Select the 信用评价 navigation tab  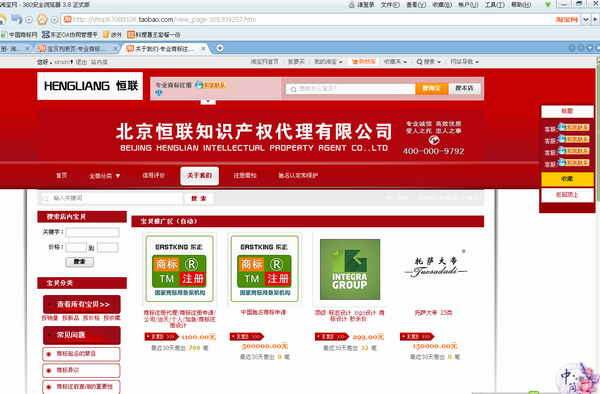(153, 175)
